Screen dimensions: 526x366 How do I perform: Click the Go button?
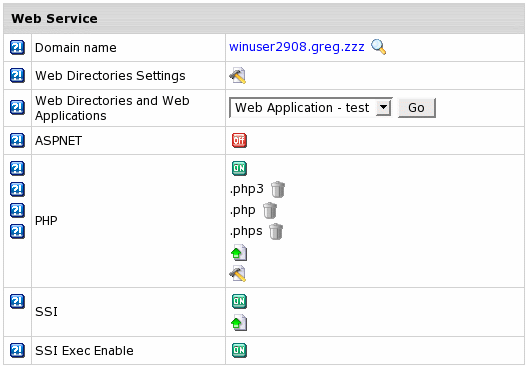pyautogui.click(x=417, y=108)
